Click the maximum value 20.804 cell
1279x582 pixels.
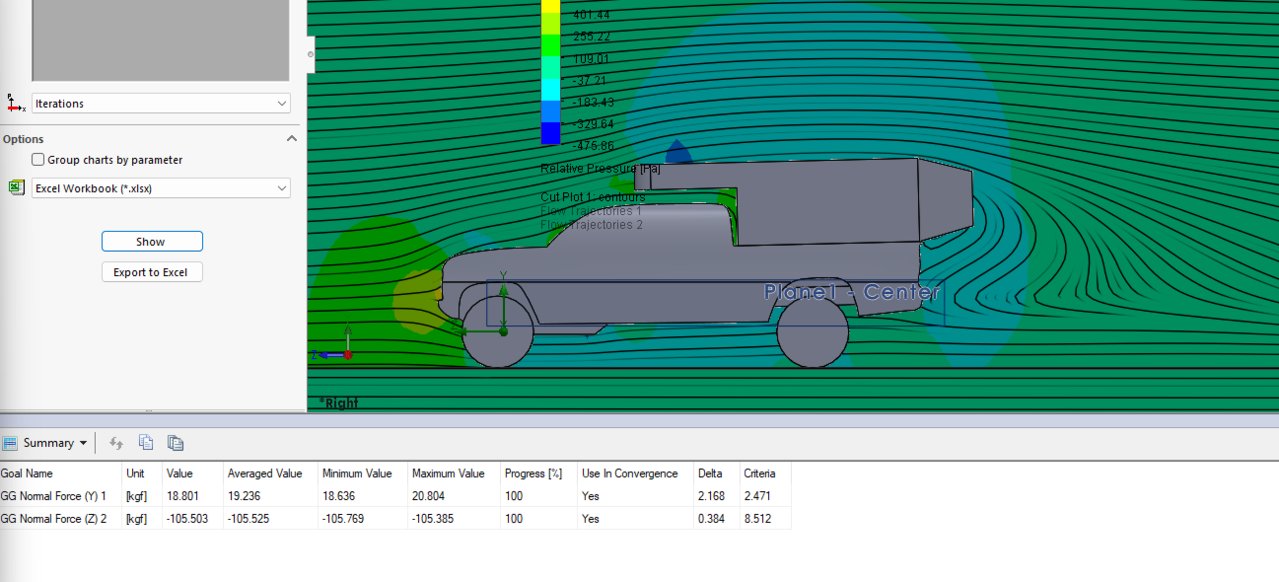pyautogui.click(x=428, y=494)
